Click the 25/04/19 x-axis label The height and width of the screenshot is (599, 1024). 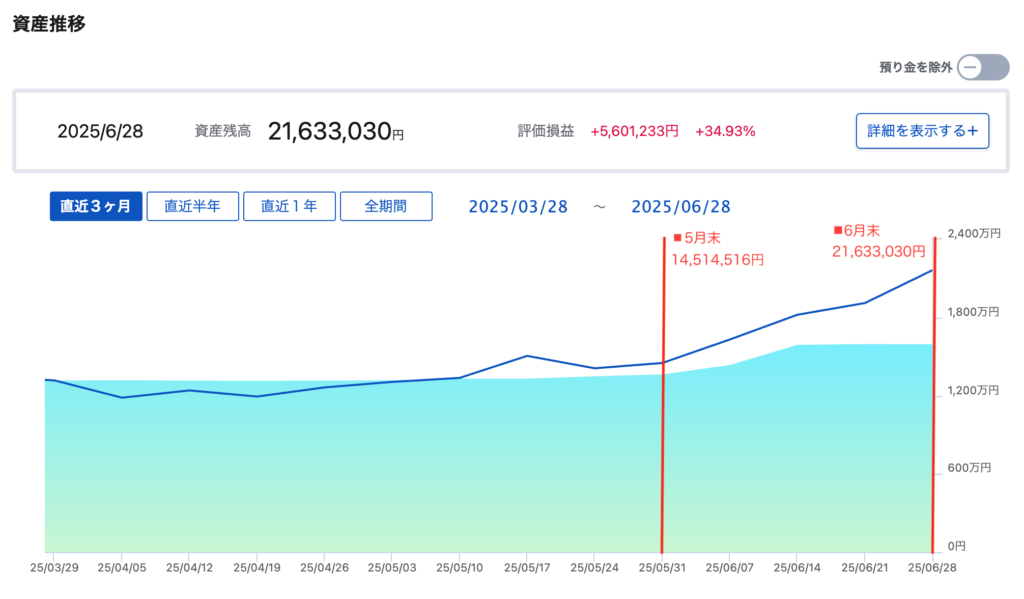pos(257,568)
